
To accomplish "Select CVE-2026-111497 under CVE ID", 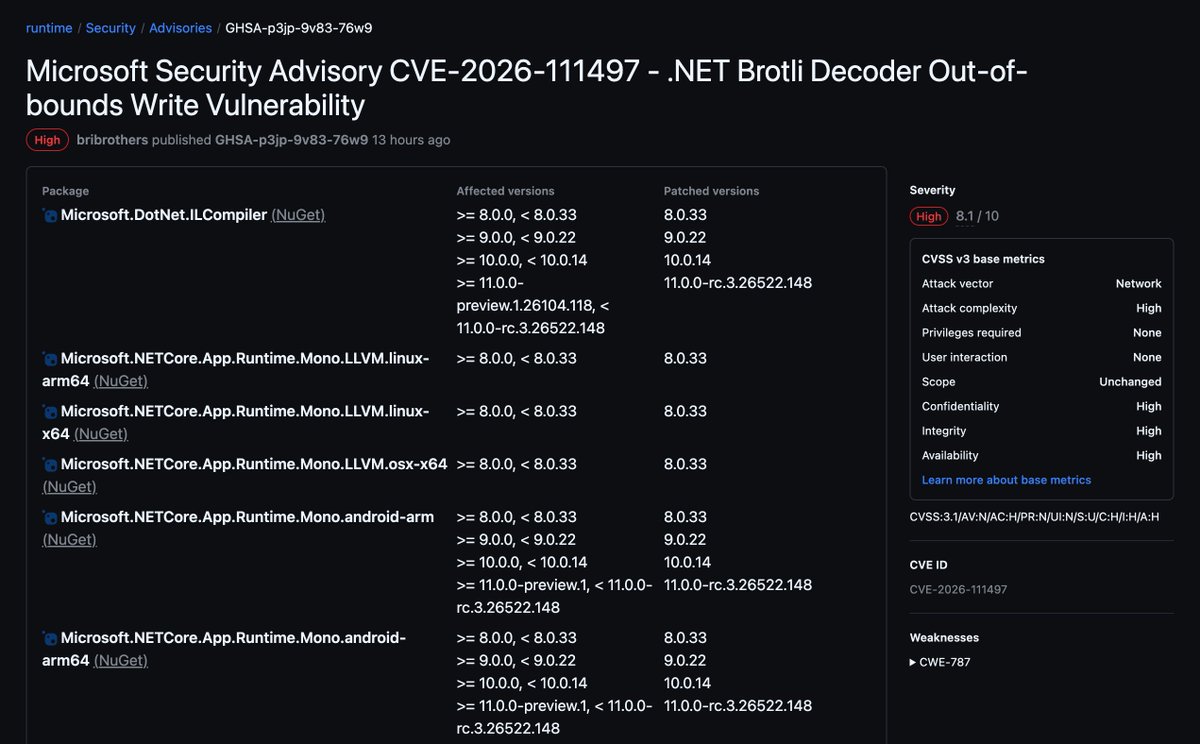I will tap(958, 590).
